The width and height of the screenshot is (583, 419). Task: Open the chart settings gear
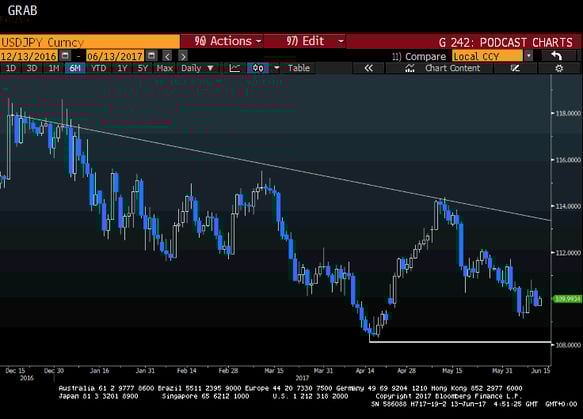tap(559, 68)
